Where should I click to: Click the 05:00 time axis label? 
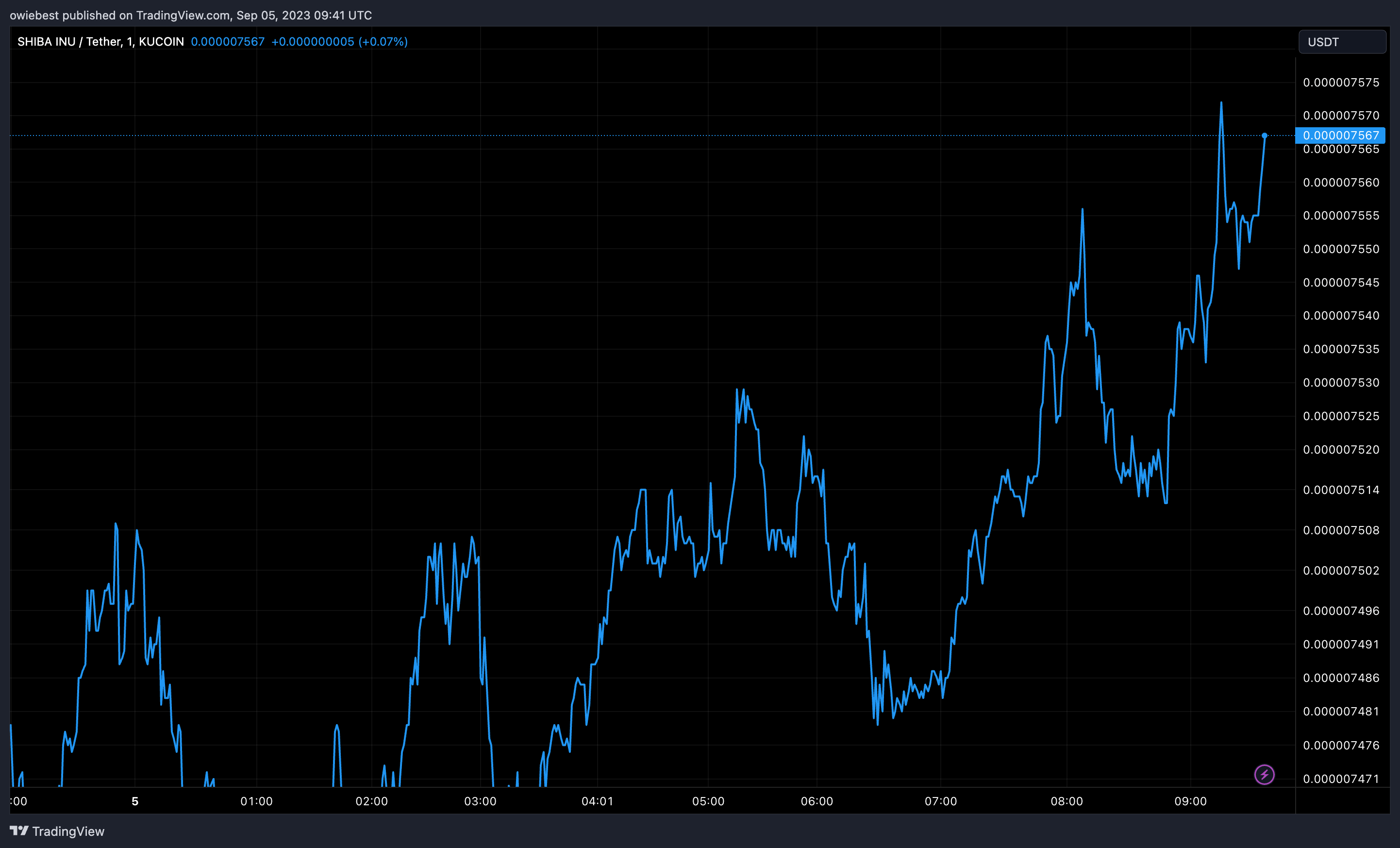pyautogui.click(x=708, y=801)
